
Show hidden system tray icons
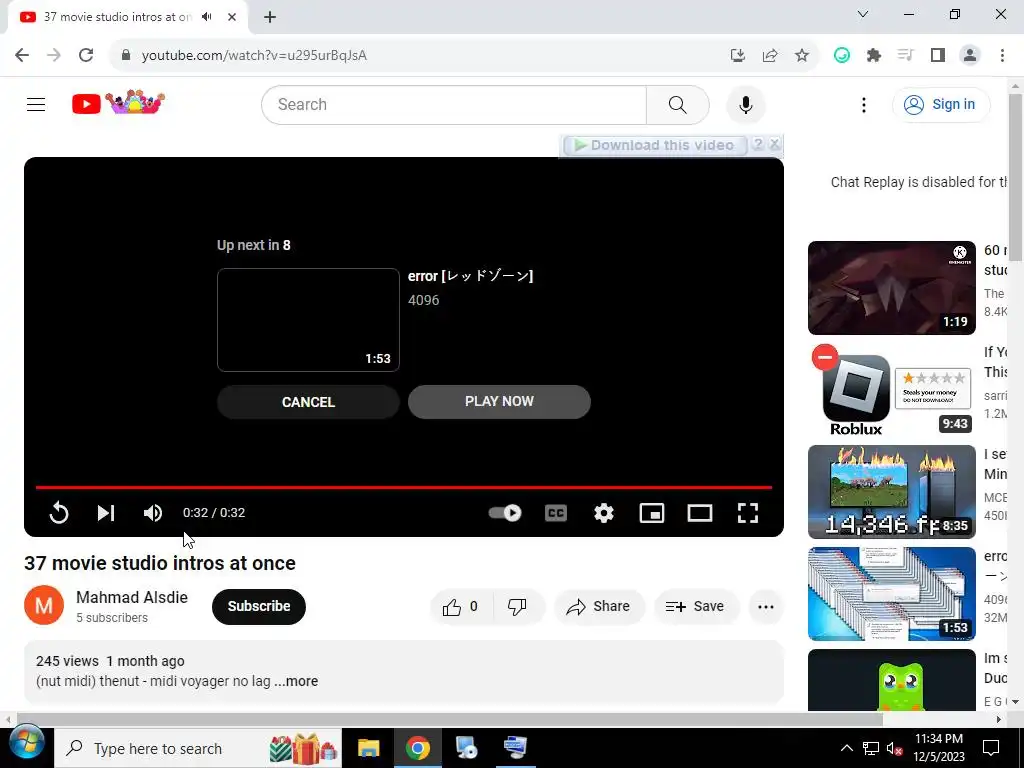point(846,748)
